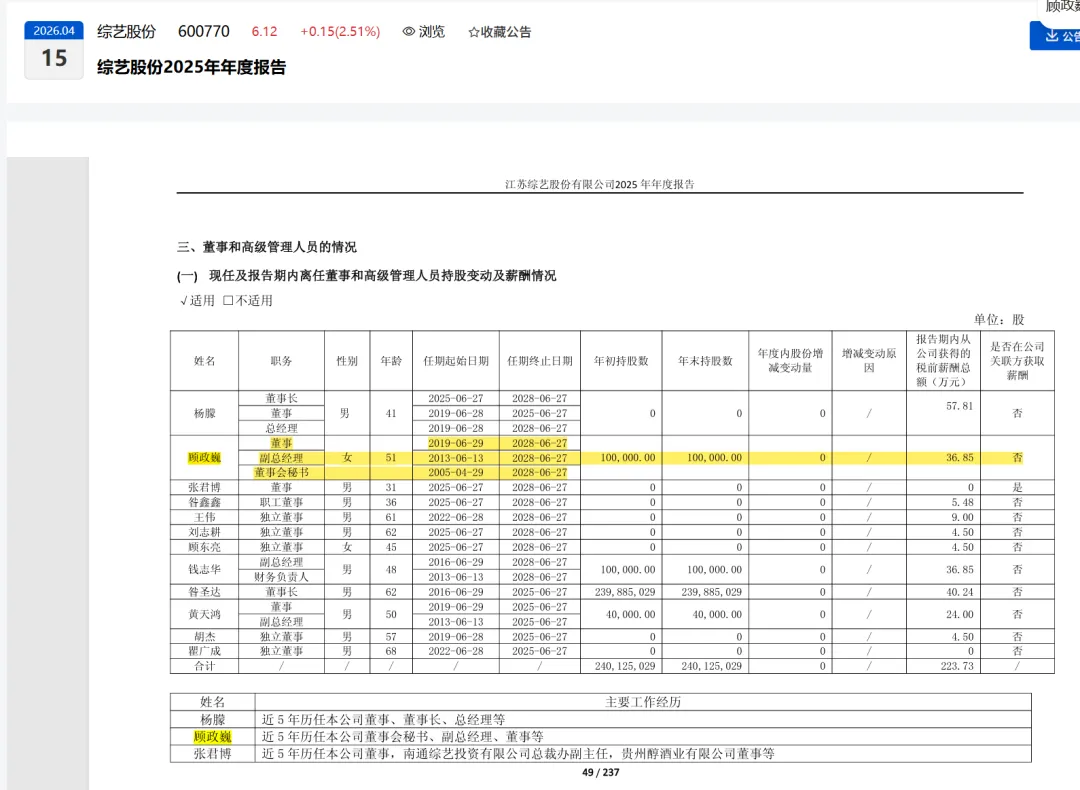This screenshot has height=790, width=1080.
Task: Click the 胡杰 name cell
Action: pyautogui.click(x=205, y=637)
